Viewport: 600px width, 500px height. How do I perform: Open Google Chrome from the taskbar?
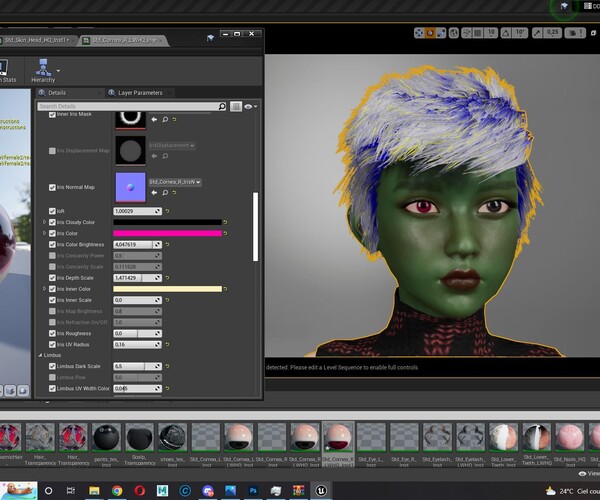117,490
